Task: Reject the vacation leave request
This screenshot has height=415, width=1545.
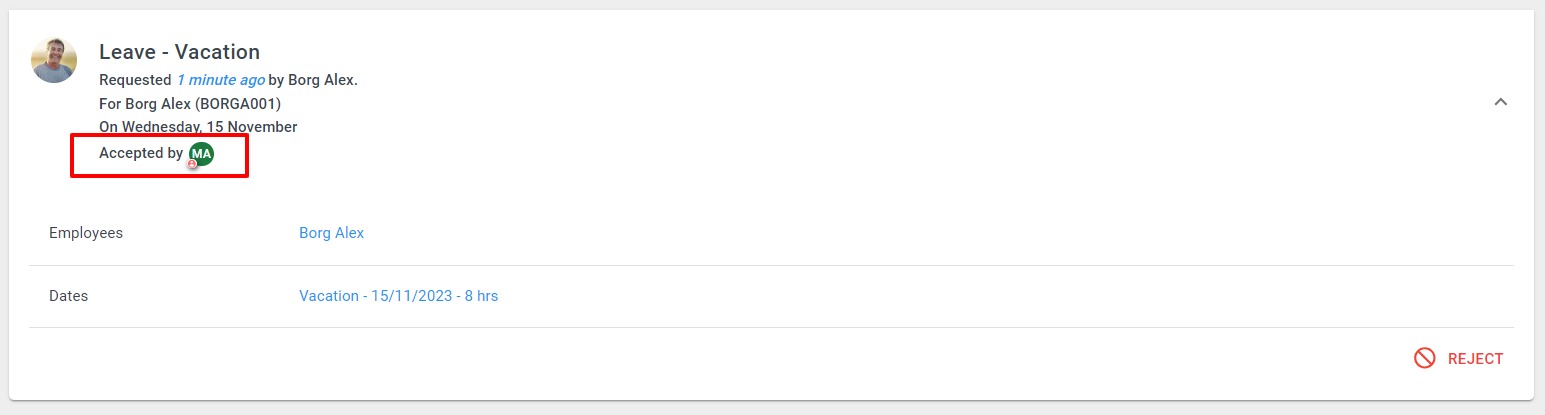Action: pos(1459,358)
